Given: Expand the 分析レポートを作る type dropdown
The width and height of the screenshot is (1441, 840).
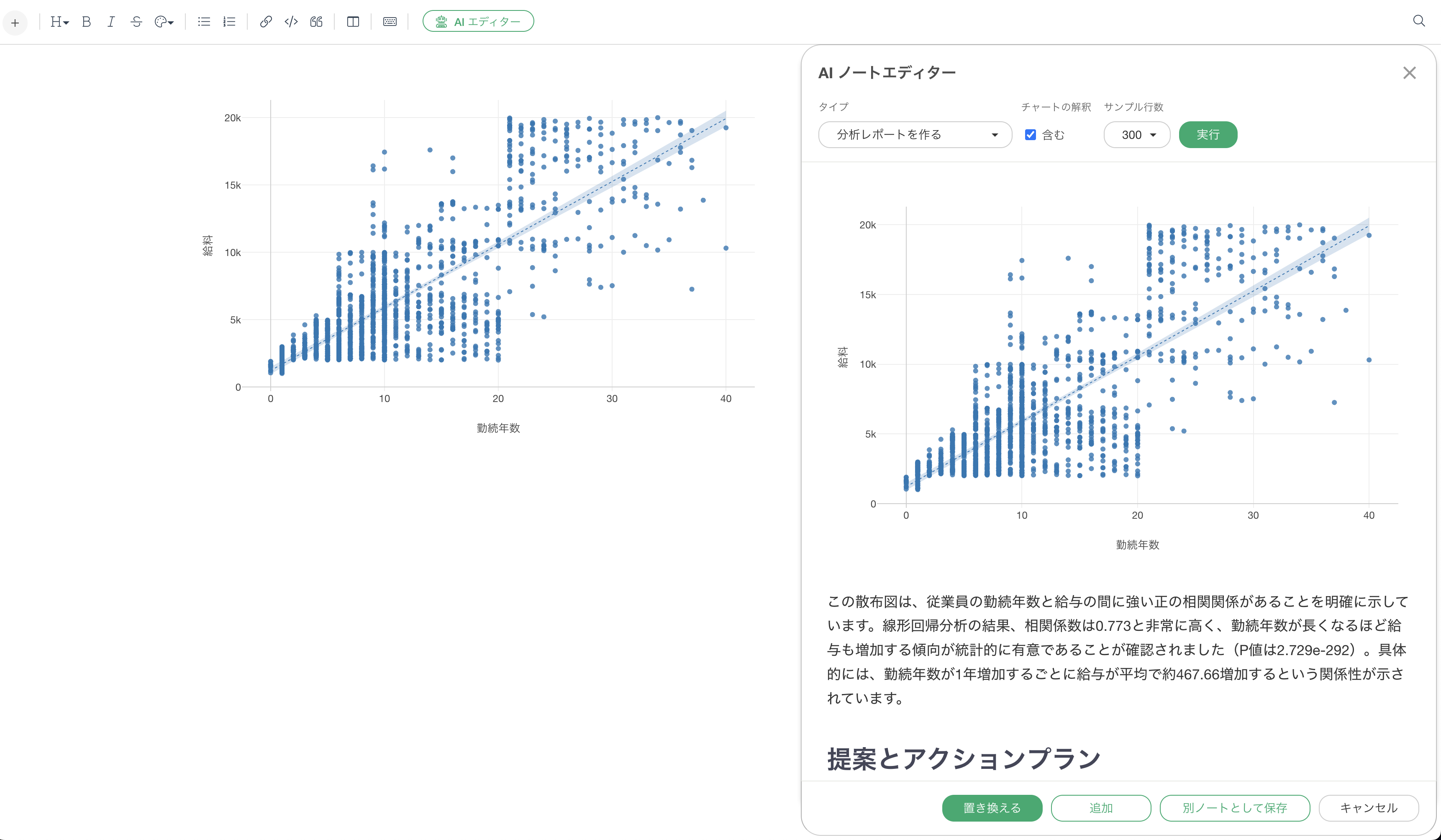Looking at the screenshot, I should (x=915, y=135).
